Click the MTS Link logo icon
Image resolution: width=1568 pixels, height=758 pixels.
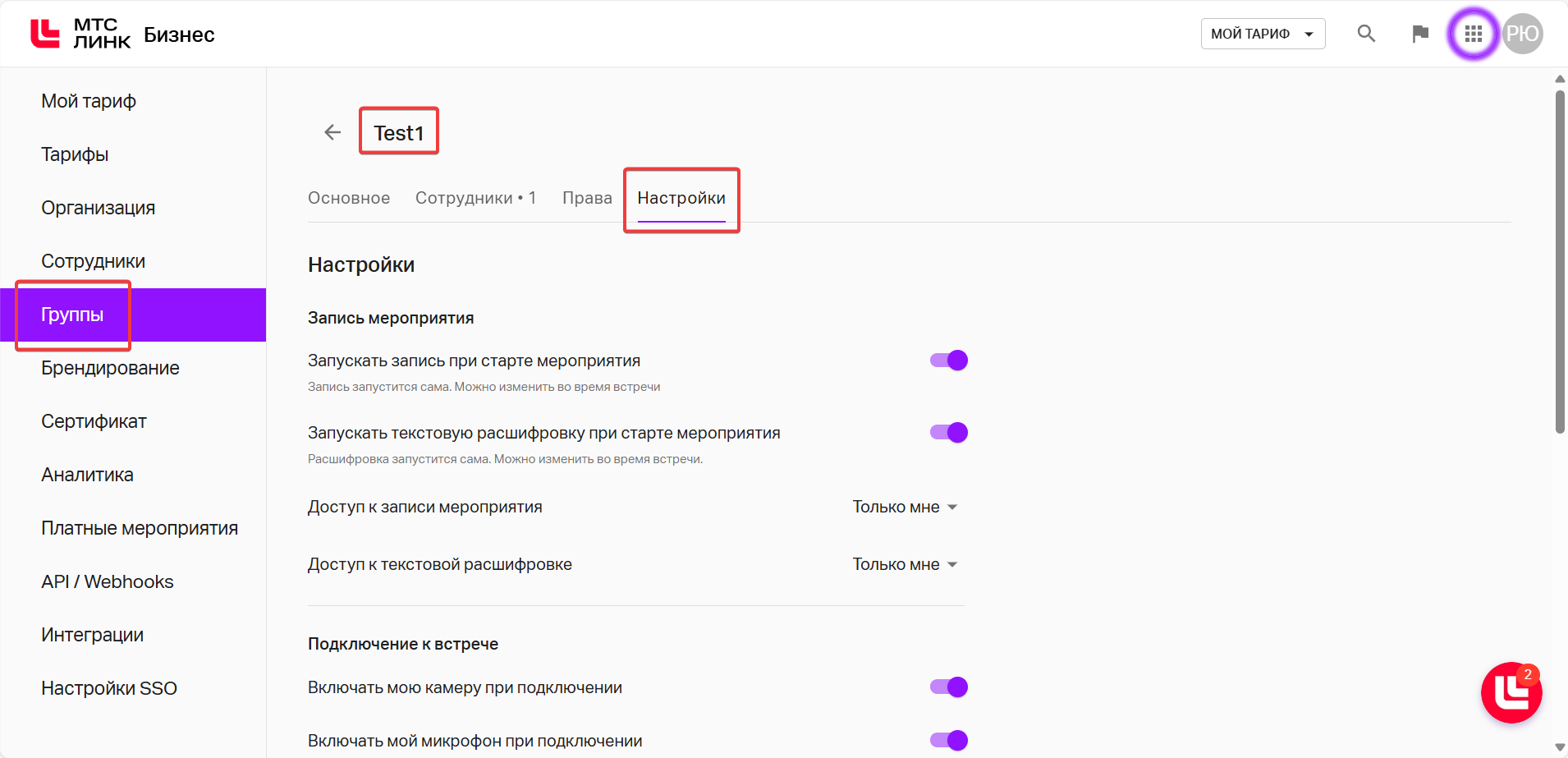(45, 34)
